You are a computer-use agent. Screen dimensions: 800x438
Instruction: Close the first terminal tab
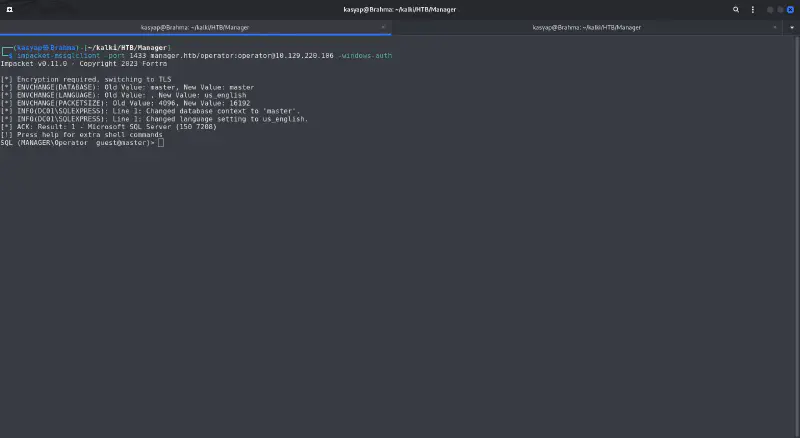tap(386, 28)
